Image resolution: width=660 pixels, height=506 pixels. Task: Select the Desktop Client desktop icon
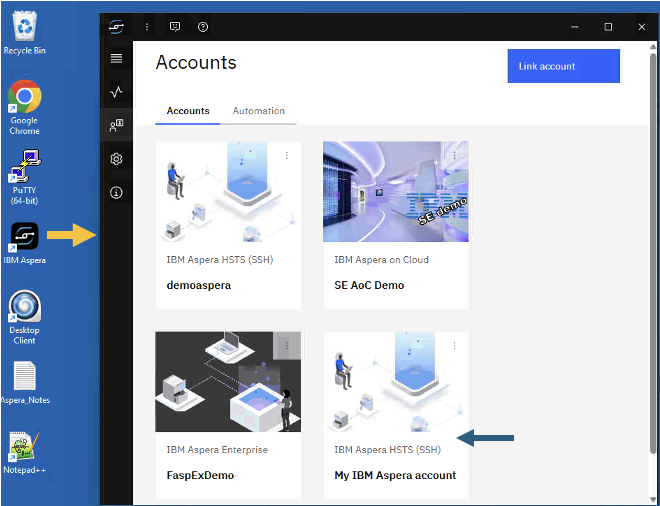point(24,317)
